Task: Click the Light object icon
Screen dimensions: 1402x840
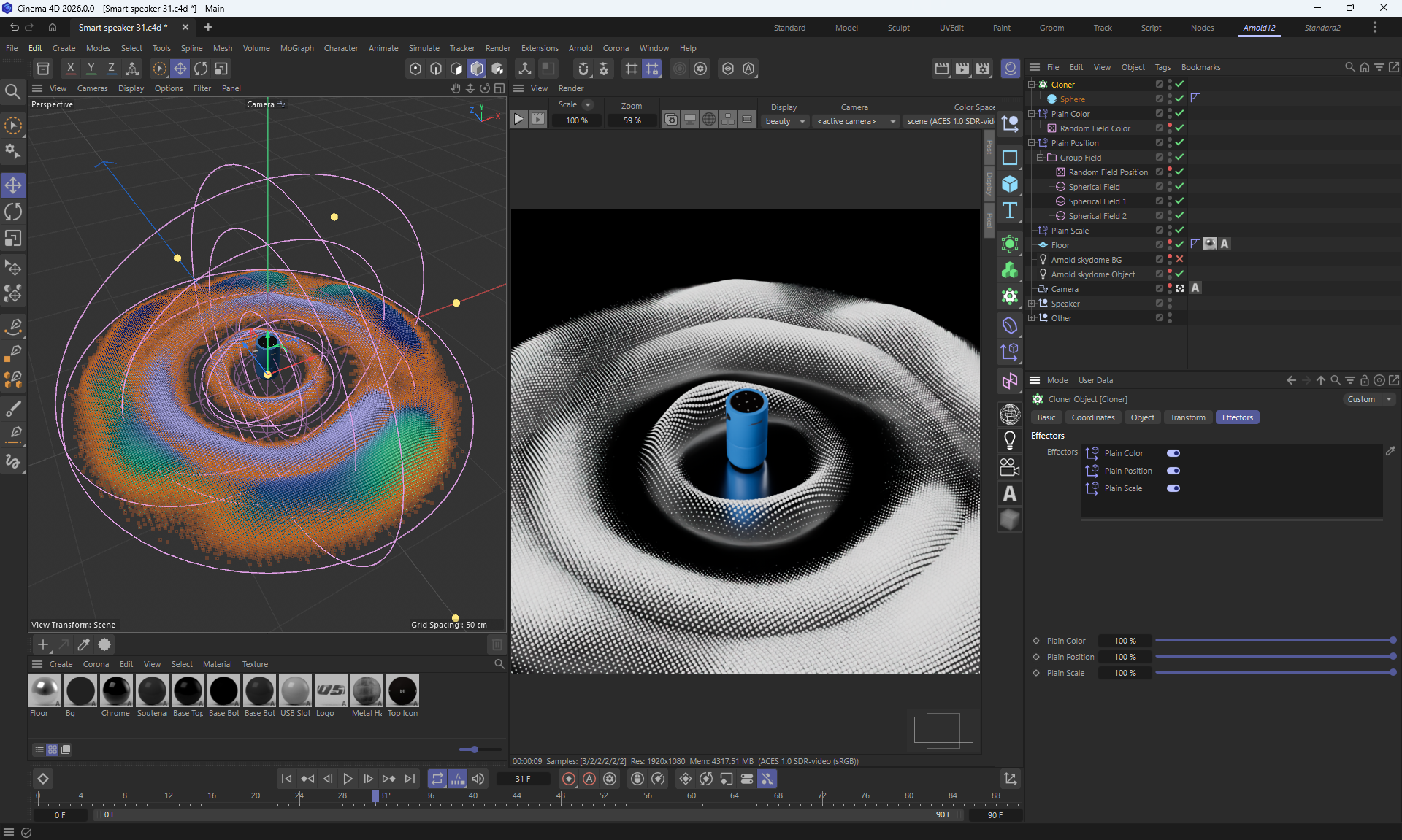Action: 1010,440
